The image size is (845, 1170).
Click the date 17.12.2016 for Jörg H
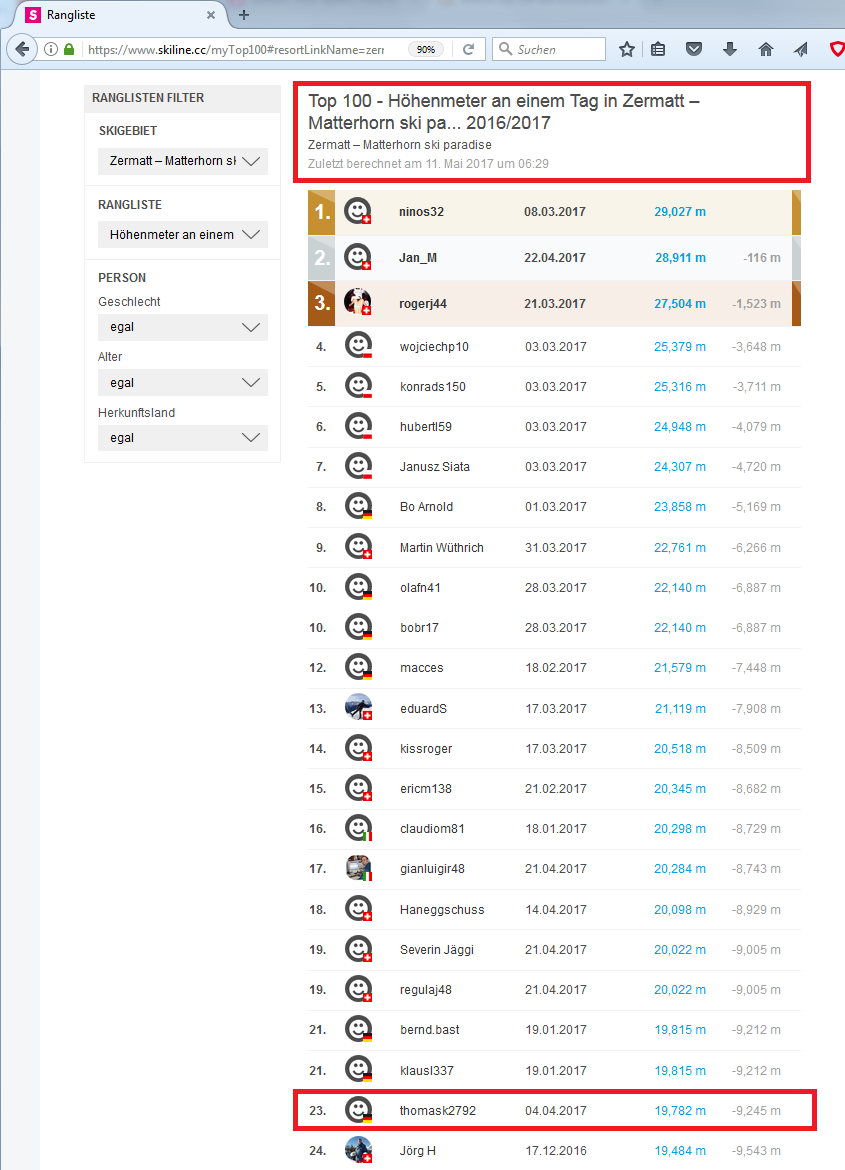pyautogui.click(x=556, y=1151)
